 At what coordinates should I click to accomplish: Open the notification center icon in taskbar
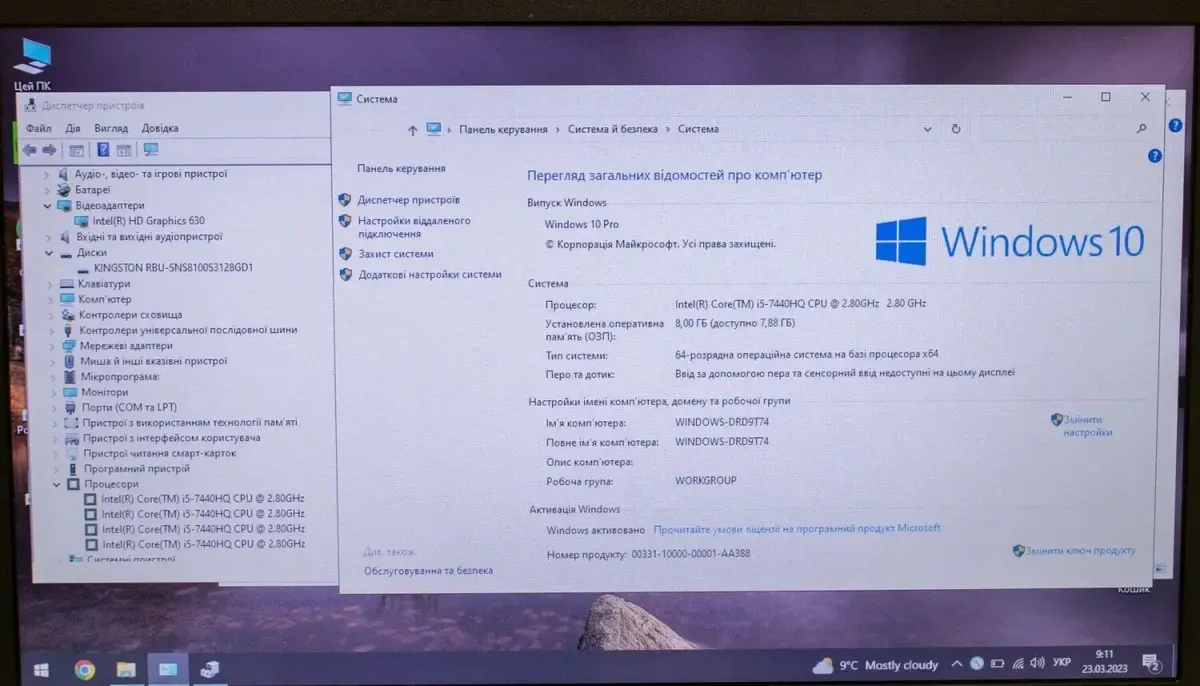point(1151,664)
